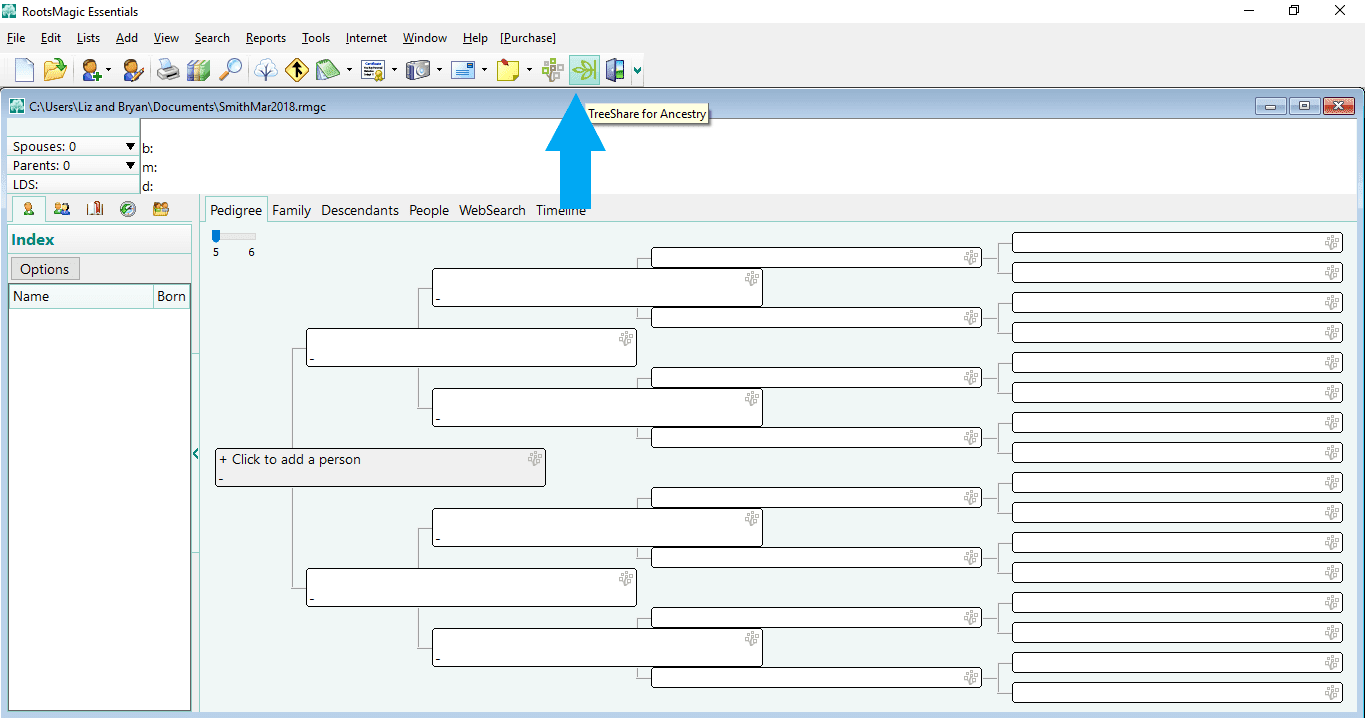Screen dimensions: 1366x718
Task: Click the Print toolbar icon
Action: (x=168, y=70)
